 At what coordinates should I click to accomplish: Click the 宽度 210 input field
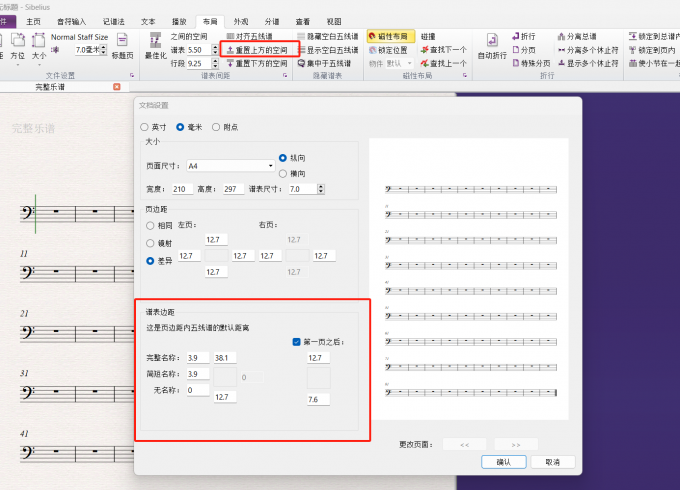tap(182, 189)
